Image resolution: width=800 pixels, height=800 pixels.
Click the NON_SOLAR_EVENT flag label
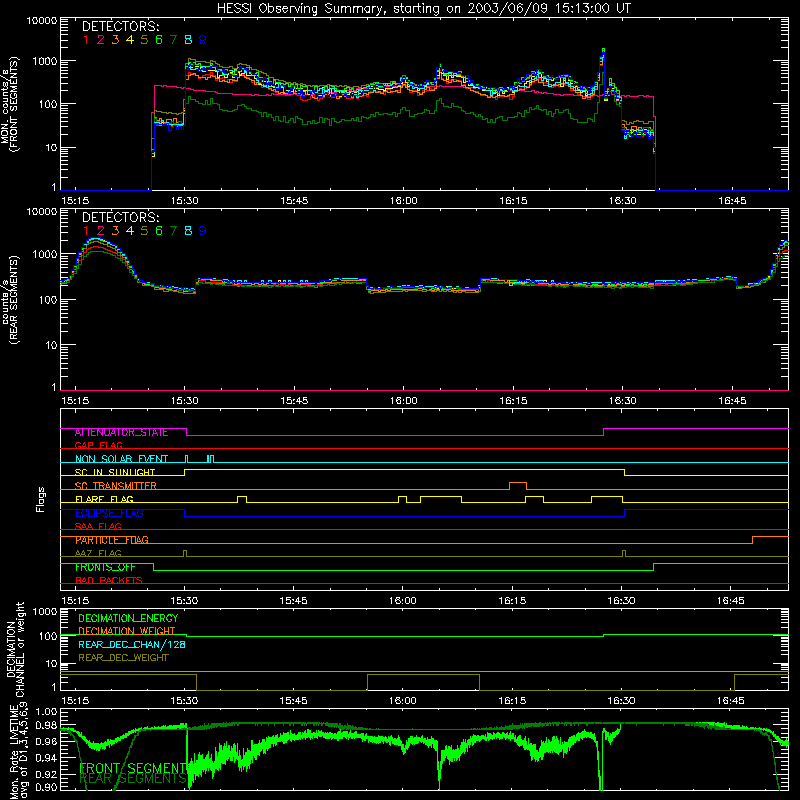(x=121, y=459)
